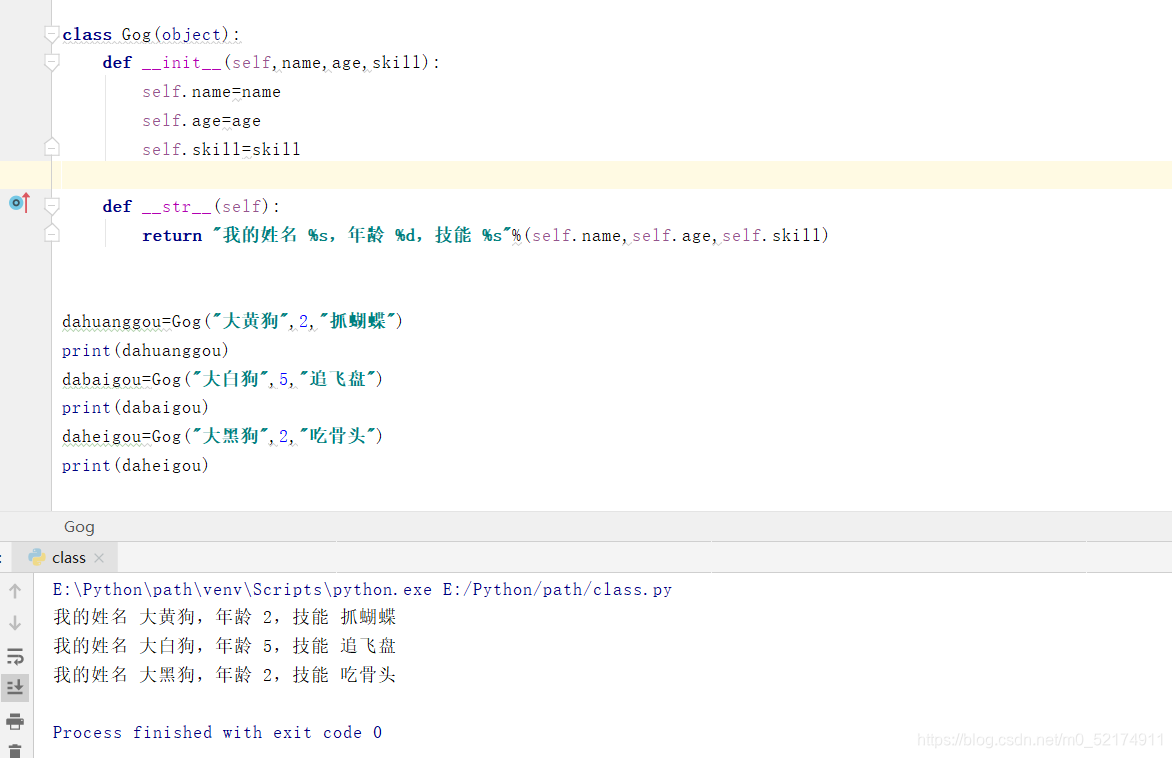Select the class run tab
1172x758 pixels.
(x=66, y=558)
